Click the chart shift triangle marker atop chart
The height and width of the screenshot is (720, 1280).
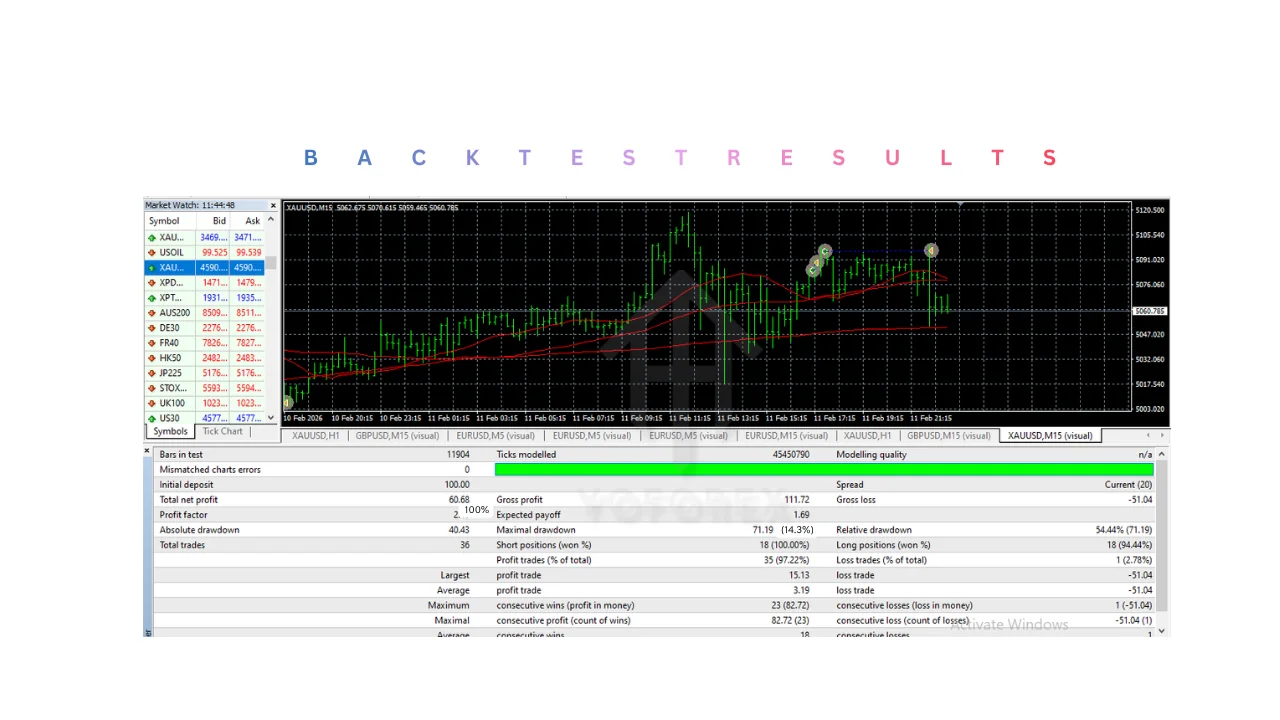tap(960, 205)
